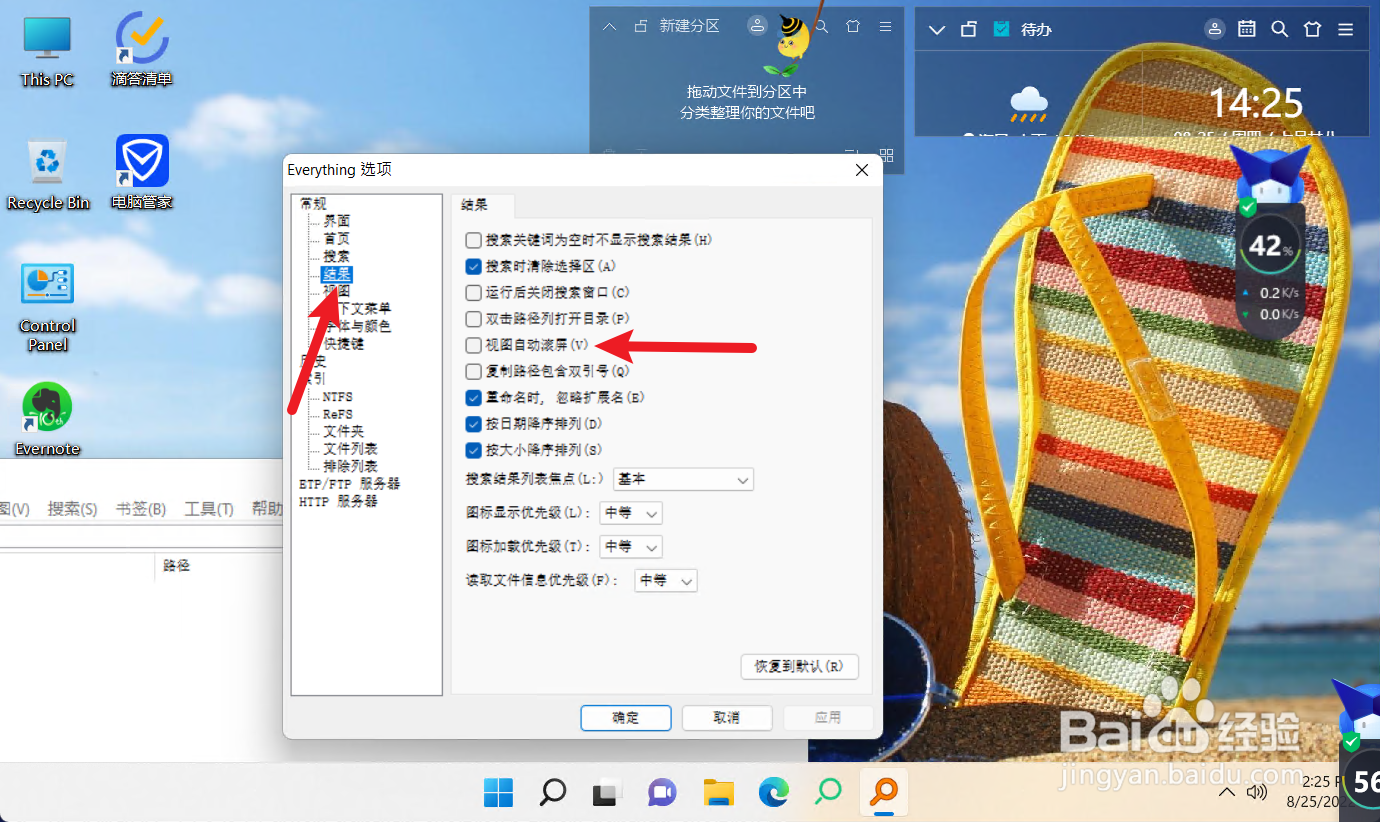This screenshot has width=1380, height=822.
Task: Click the pop-out window icon in 待办 widget
Action: click(968, 29)
